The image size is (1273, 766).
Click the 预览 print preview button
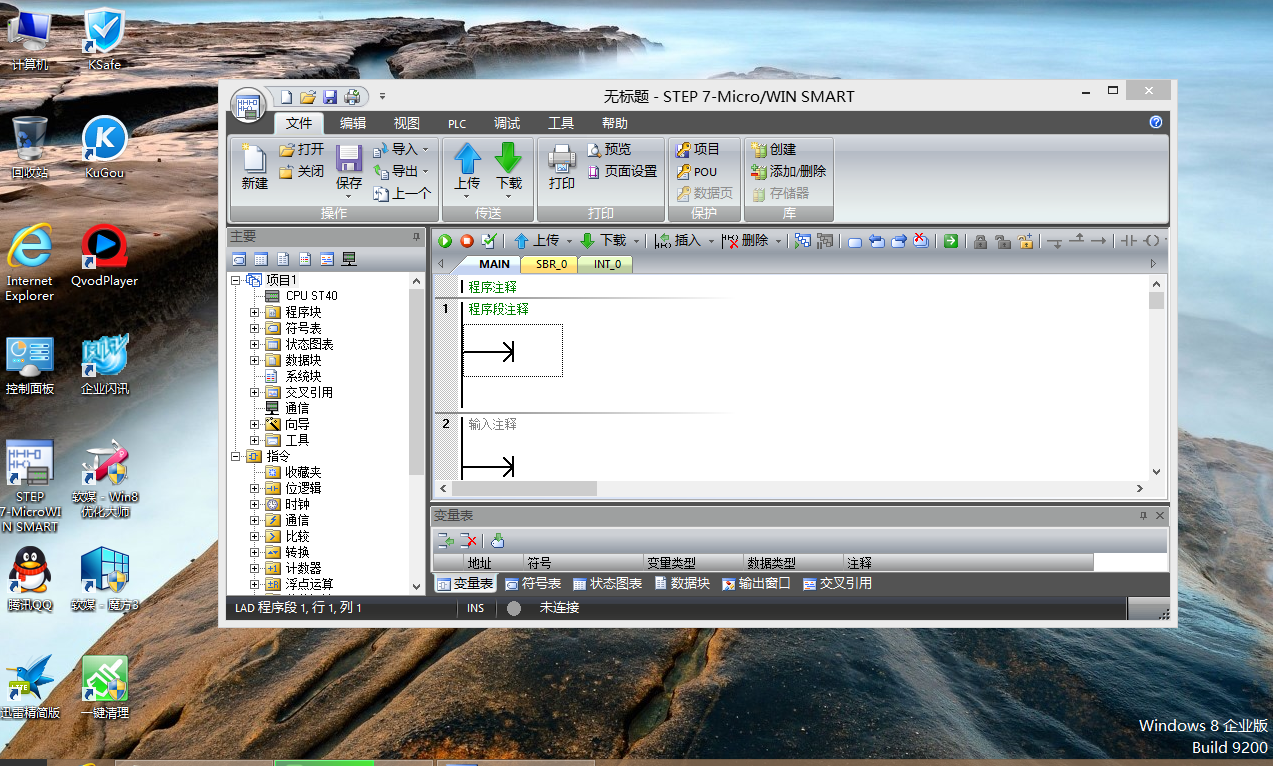point(609,149)
